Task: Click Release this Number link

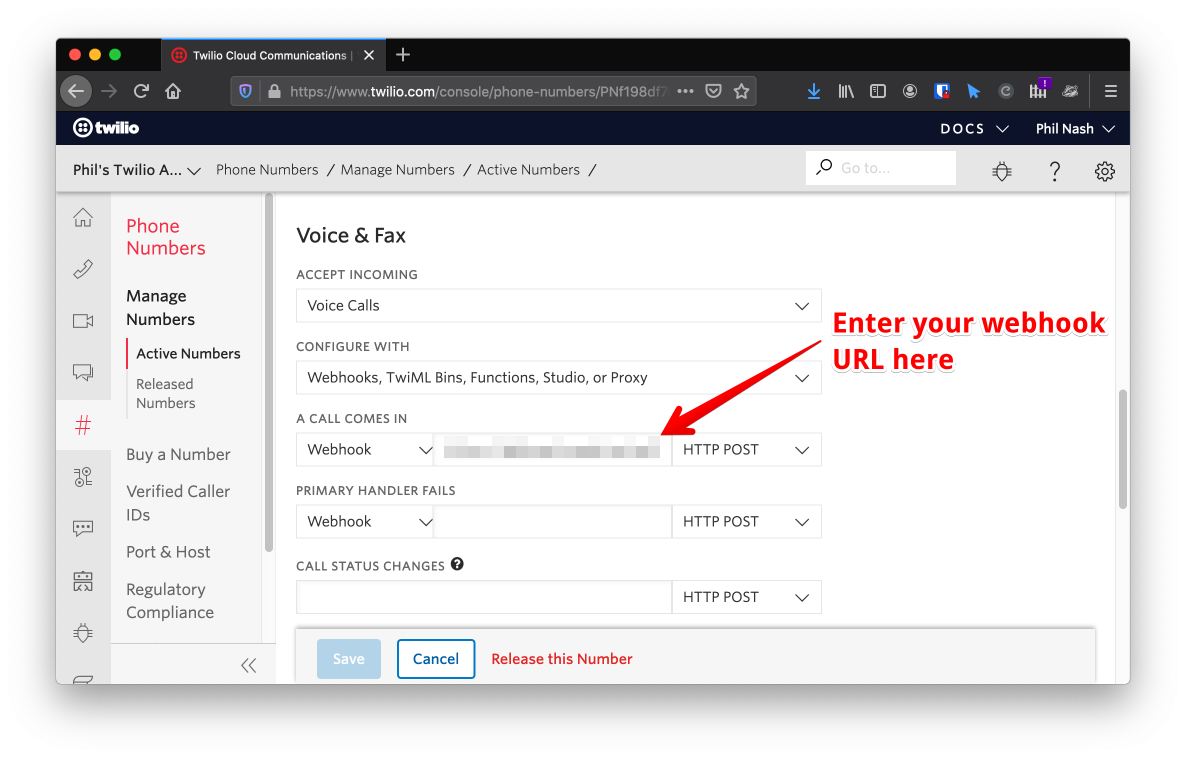Action: 561,659
